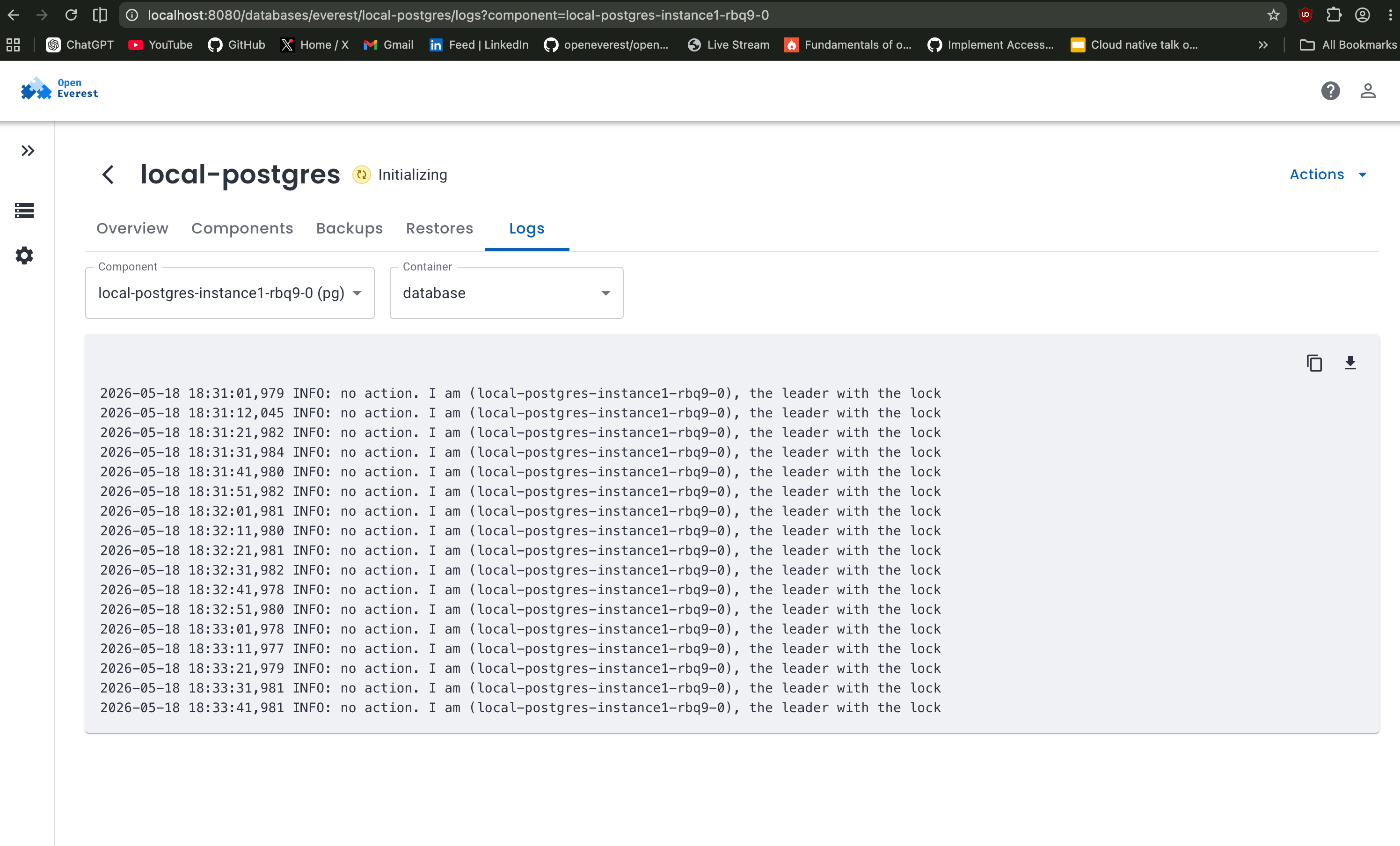This screenshot has height=846, width=1400.
Task: Expand the sidebar with the double chevron
Action: tap(27, 151)
